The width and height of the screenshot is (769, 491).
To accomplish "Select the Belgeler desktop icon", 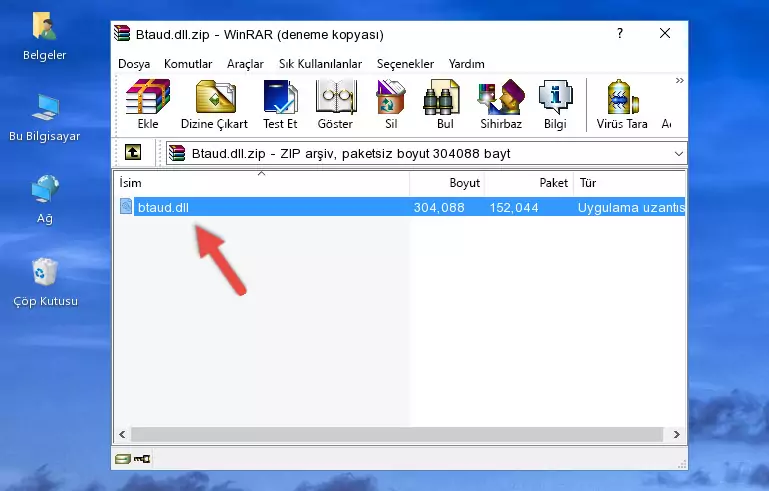I will click(x=44, y=37).
